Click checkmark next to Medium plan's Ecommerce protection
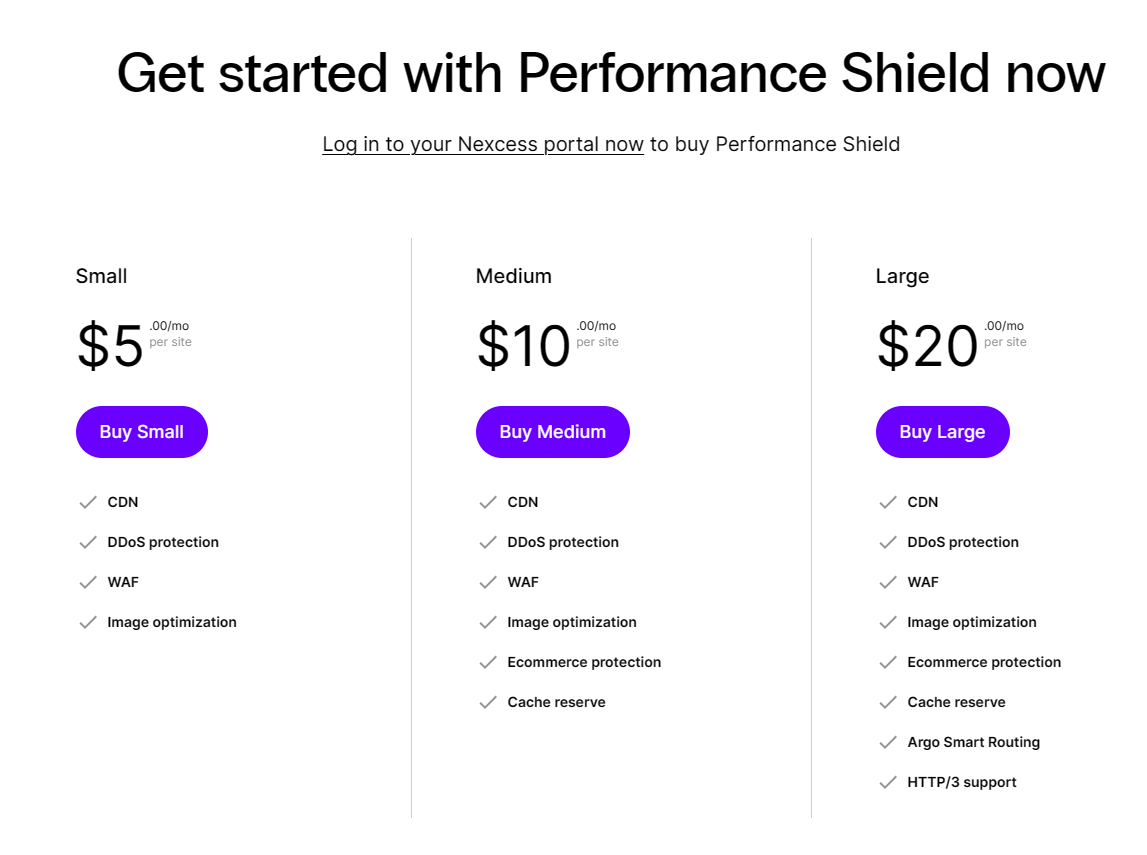Screen dimensions: 1147x855 tap(488, 662)
